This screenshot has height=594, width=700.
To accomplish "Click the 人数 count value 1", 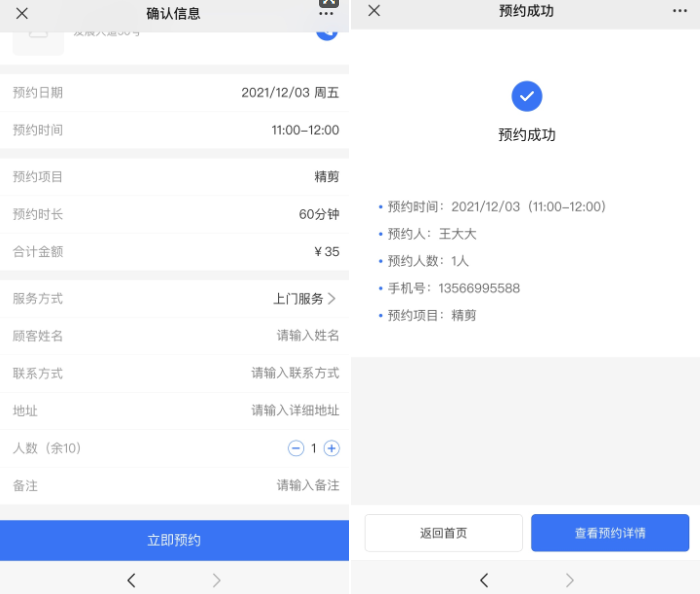I will 313,448.
